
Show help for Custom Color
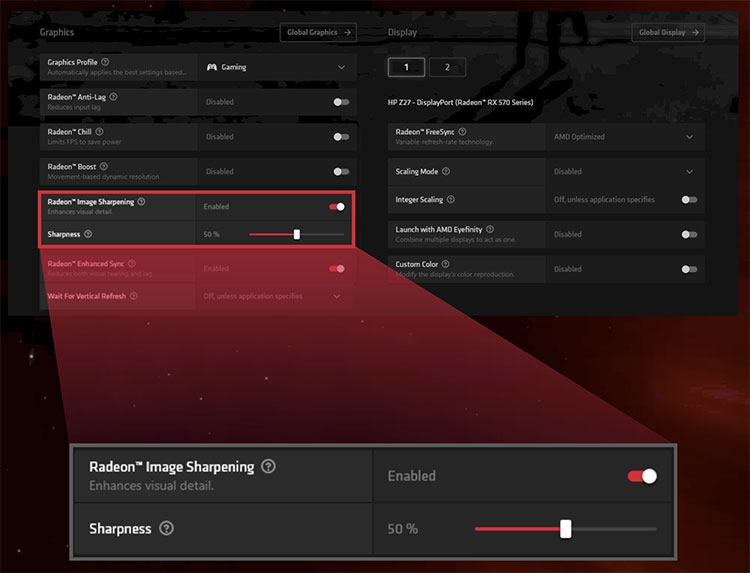point(445,264)
